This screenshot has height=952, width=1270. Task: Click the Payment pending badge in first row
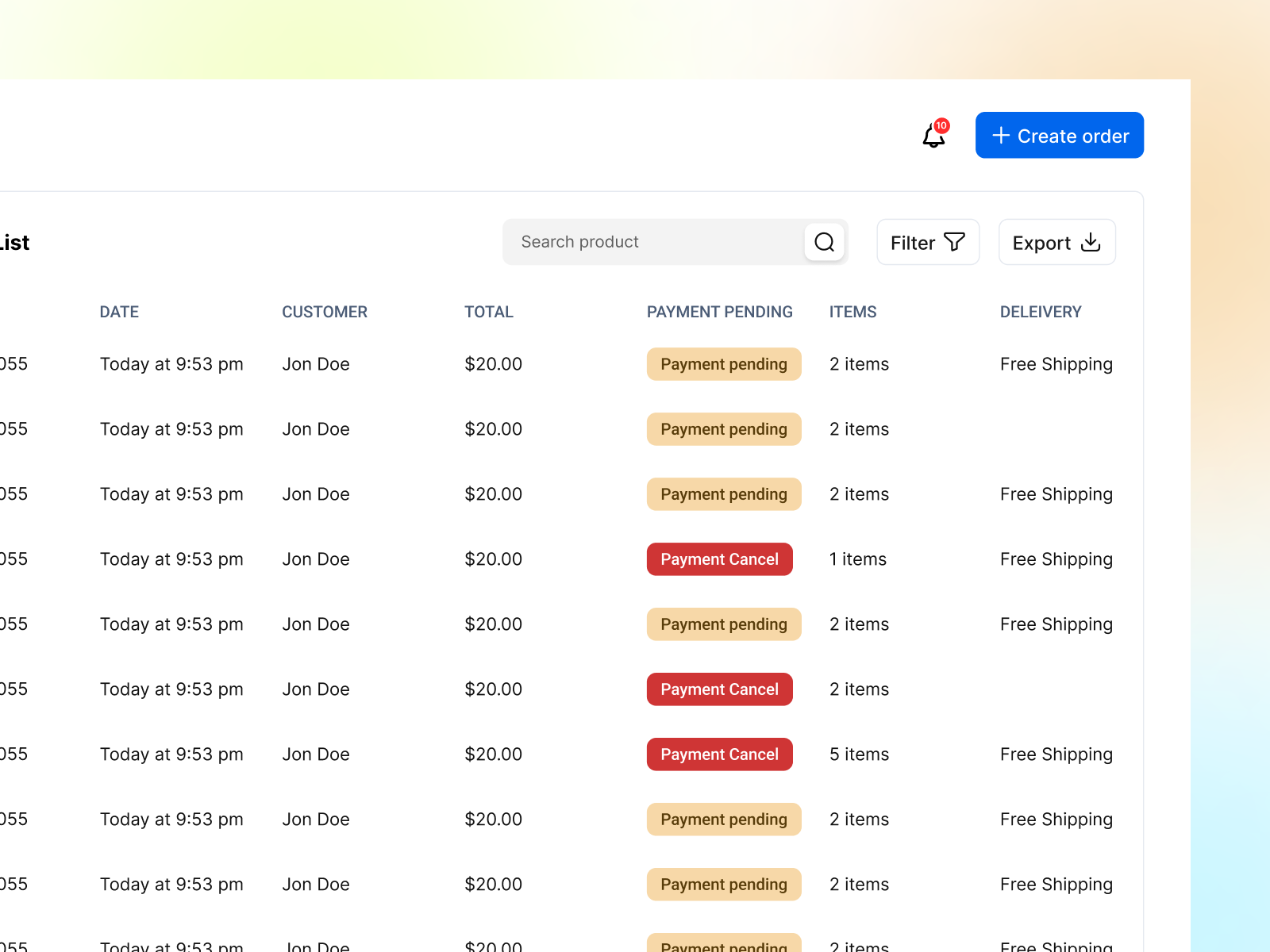pyautogui.click(x=723, y=363)
